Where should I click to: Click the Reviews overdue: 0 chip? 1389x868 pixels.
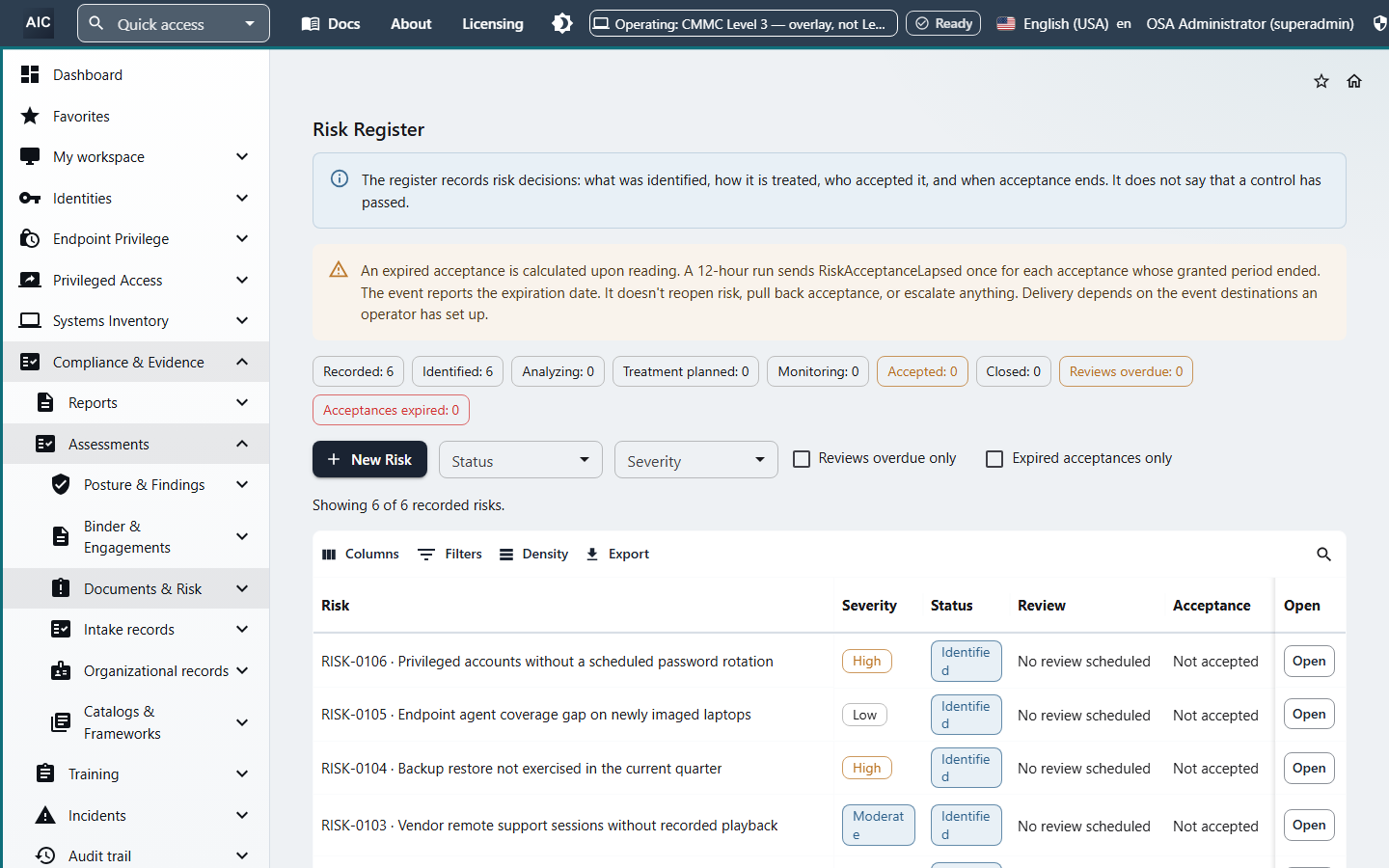(1126, 371)
